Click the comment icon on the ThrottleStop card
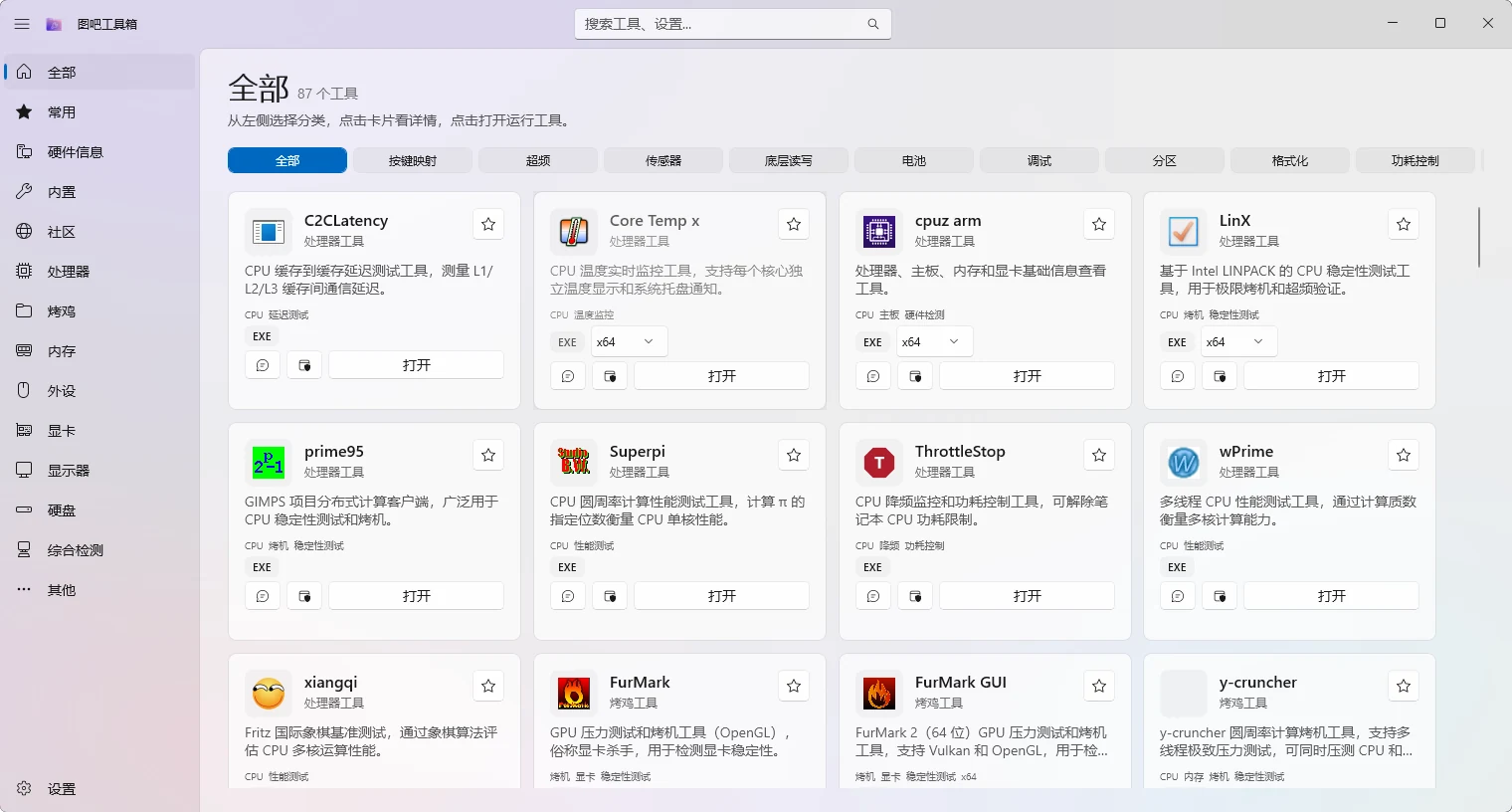The image size is (1512, 812). (x=873, y=596)
